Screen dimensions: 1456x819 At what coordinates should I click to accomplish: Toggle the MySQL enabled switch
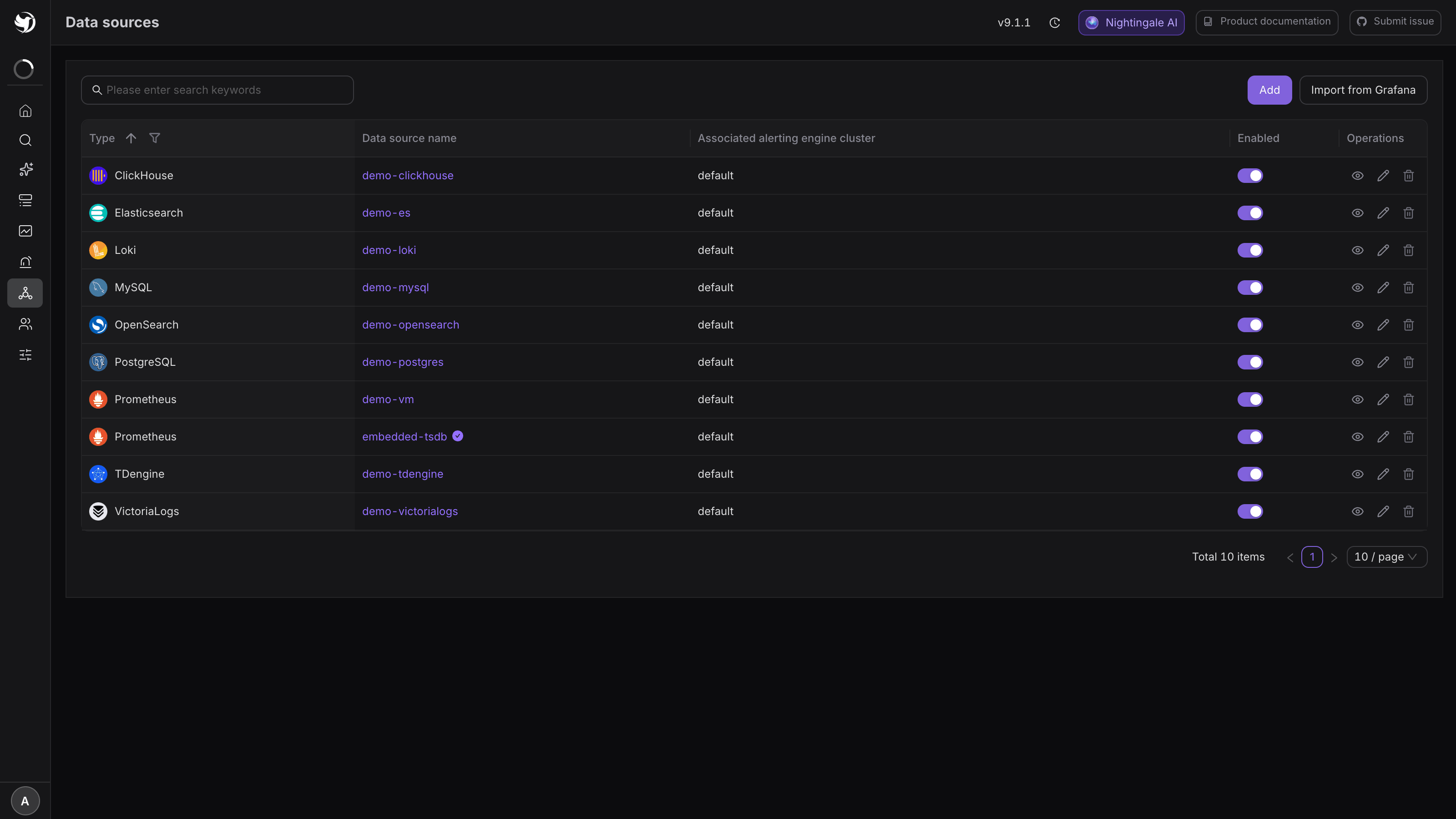(x=1250, y=288)
